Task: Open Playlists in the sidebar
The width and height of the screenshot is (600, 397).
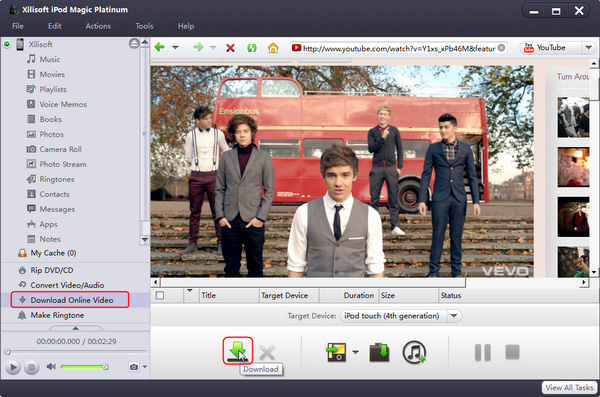Action: 53,89
